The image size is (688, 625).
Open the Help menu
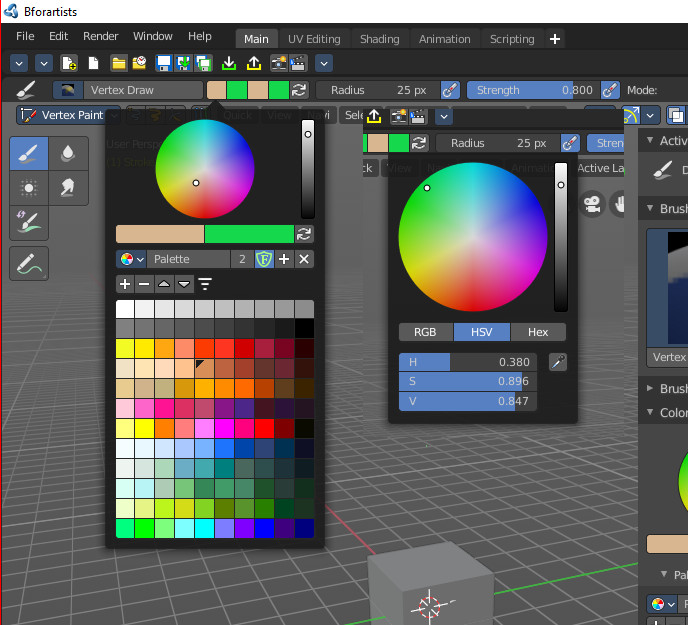coord(200,36)
